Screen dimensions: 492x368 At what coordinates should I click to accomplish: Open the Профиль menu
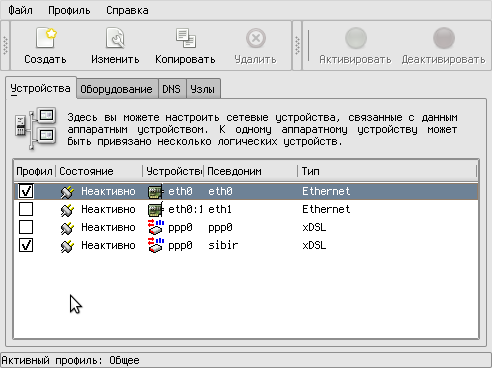tap(69, 10)
